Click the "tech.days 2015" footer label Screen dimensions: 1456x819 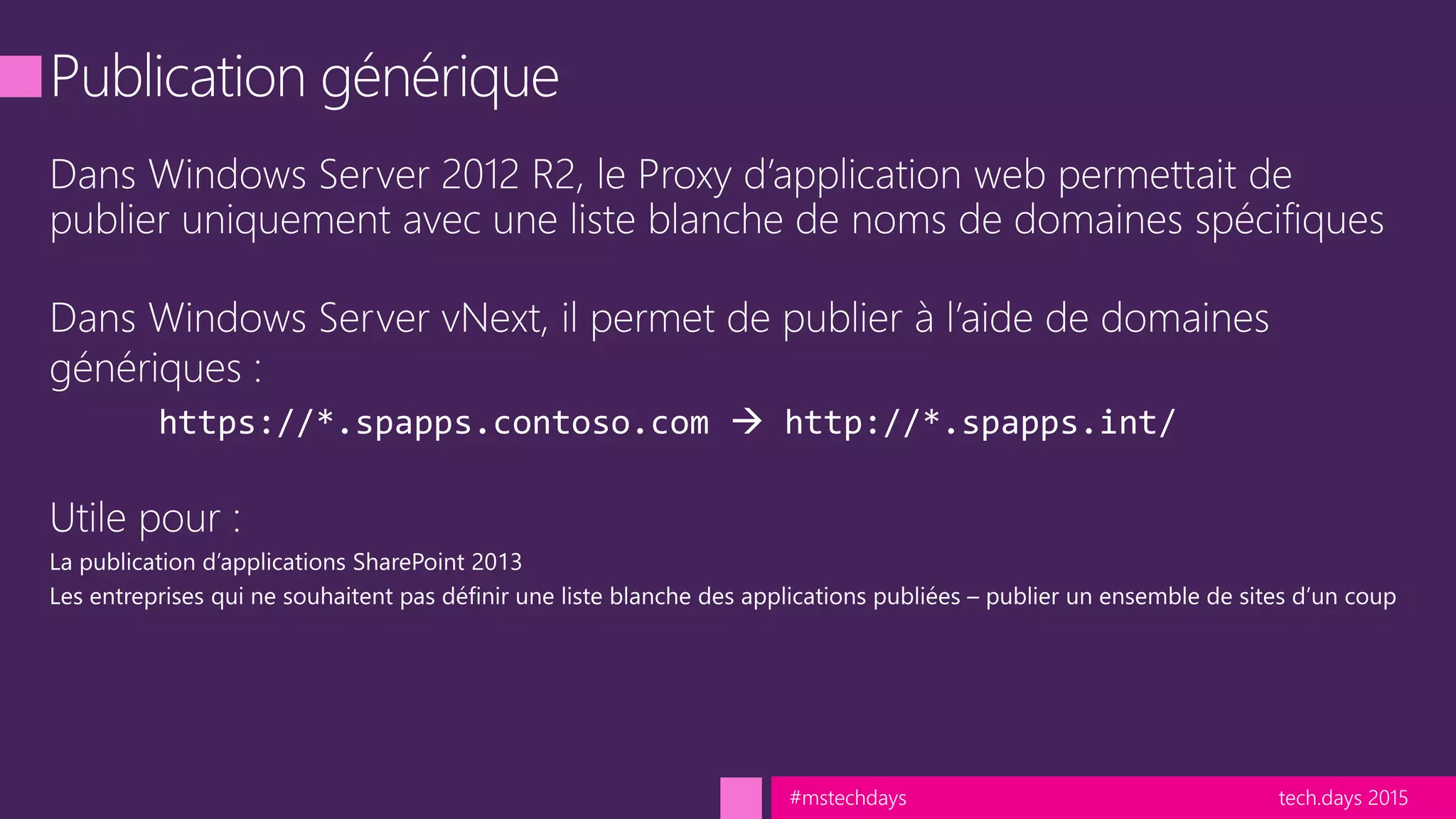pyautogui.click(x=1343, y=798)
